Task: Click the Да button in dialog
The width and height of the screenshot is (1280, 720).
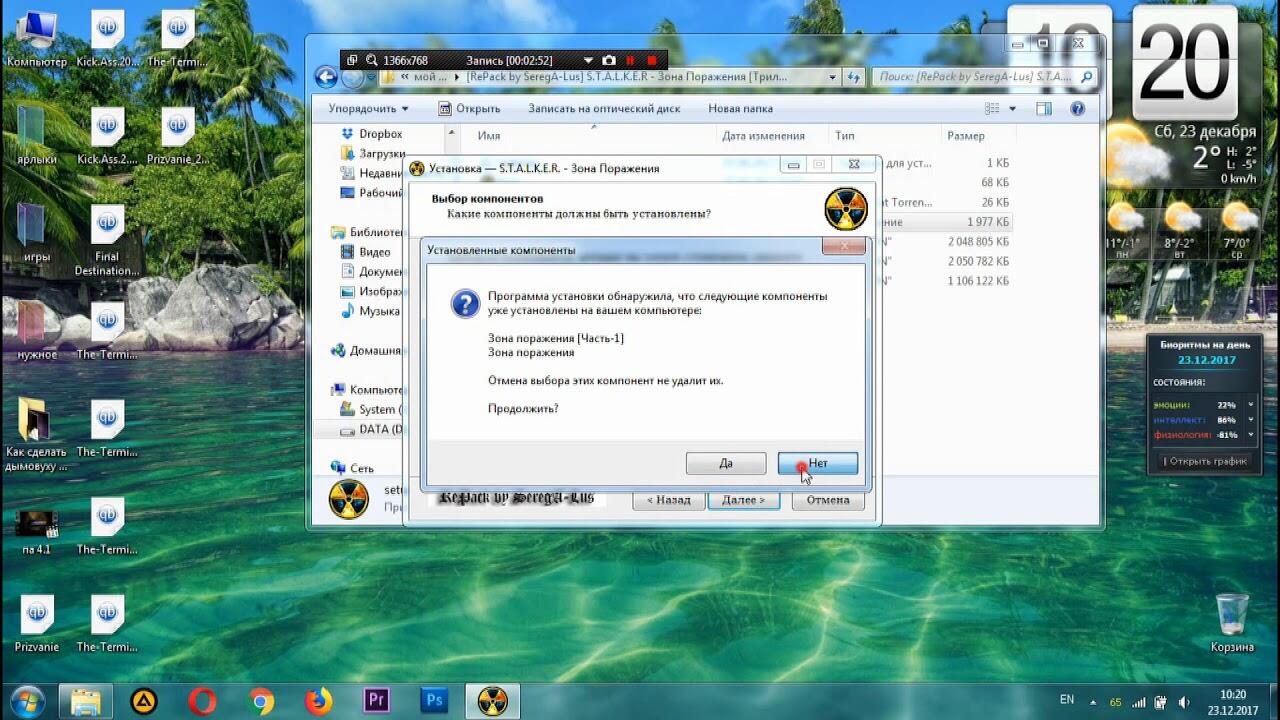Action: 726,463
